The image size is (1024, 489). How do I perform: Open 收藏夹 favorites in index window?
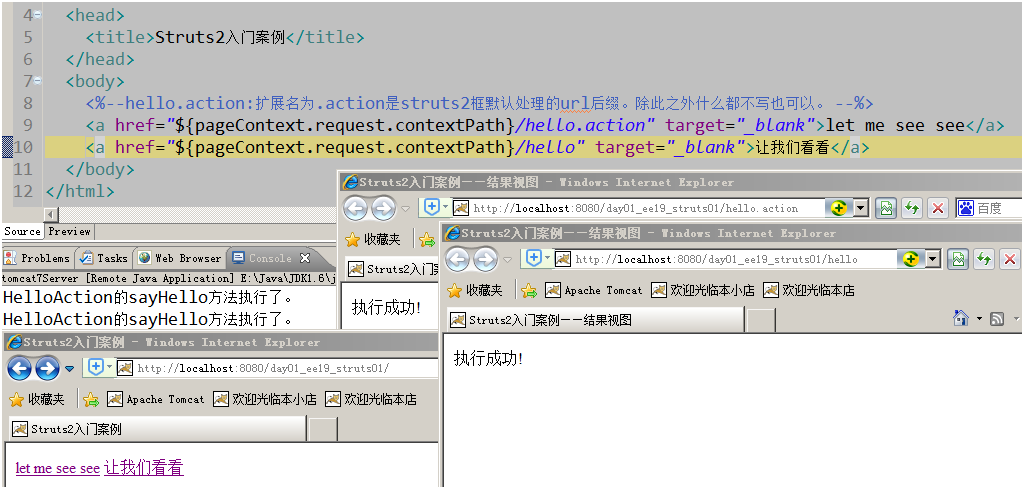(x=37, y=399)
